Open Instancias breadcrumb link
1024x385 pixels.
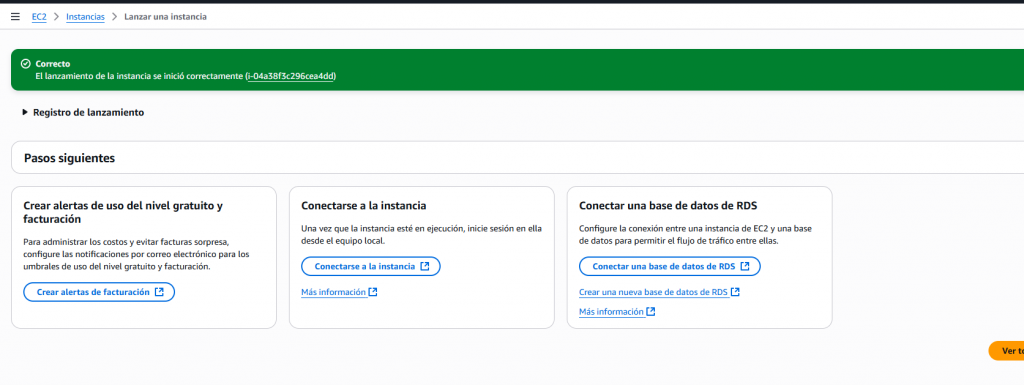click(86, 17)
